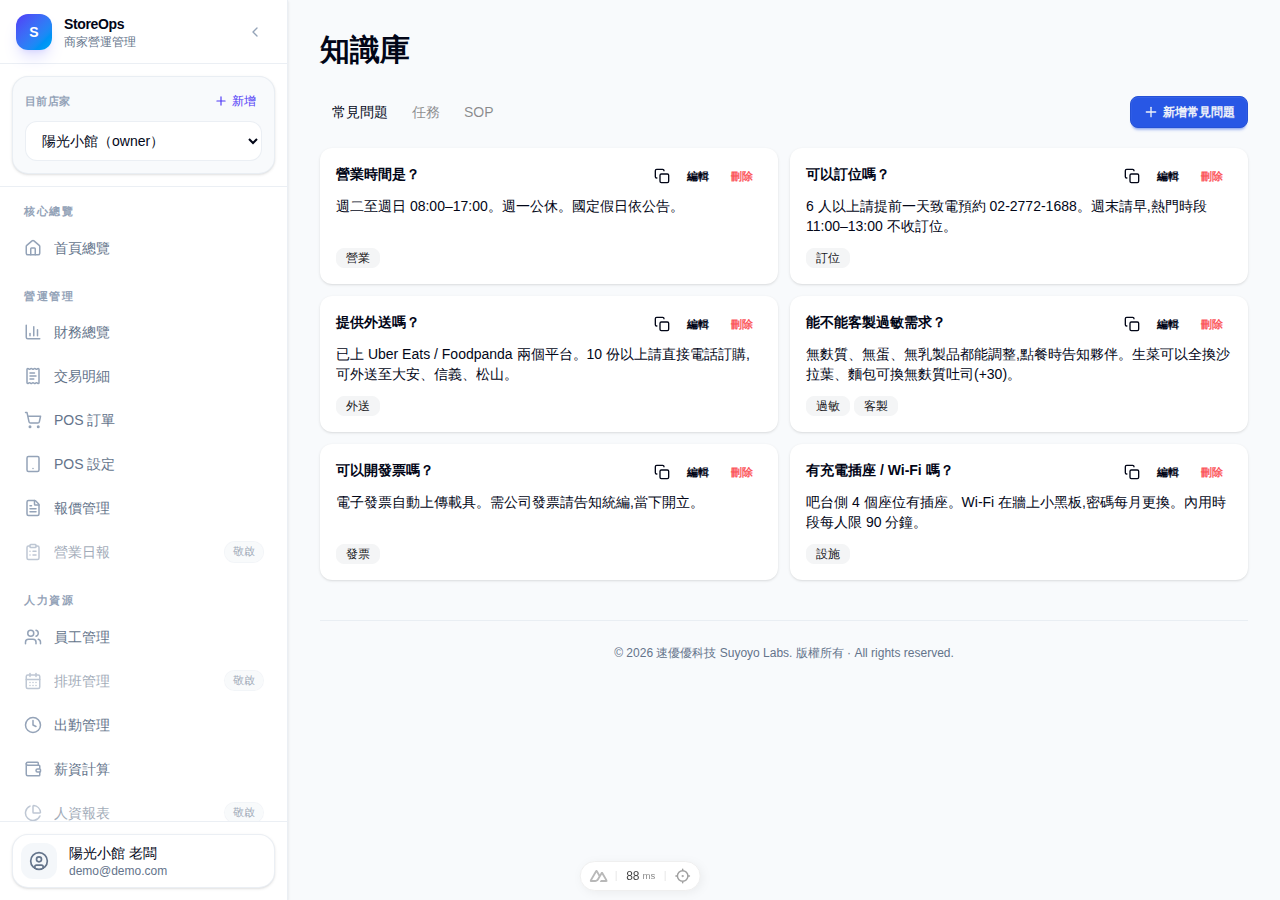Copy the 營業時間是？ FAQ card
This screenshot has width=1280, height=900.
click(662, 176)
